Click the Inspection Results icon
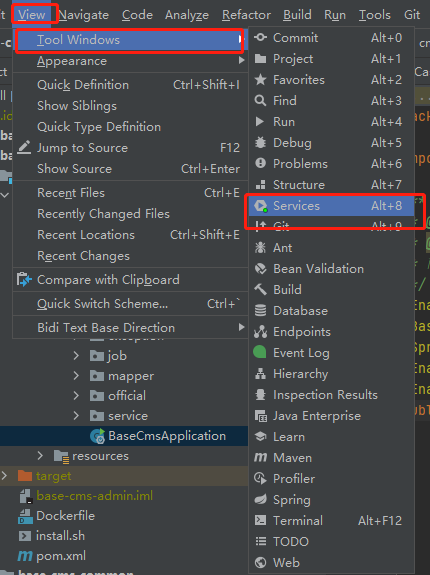The width and height of the screenshot is (430, 575). 260,395
